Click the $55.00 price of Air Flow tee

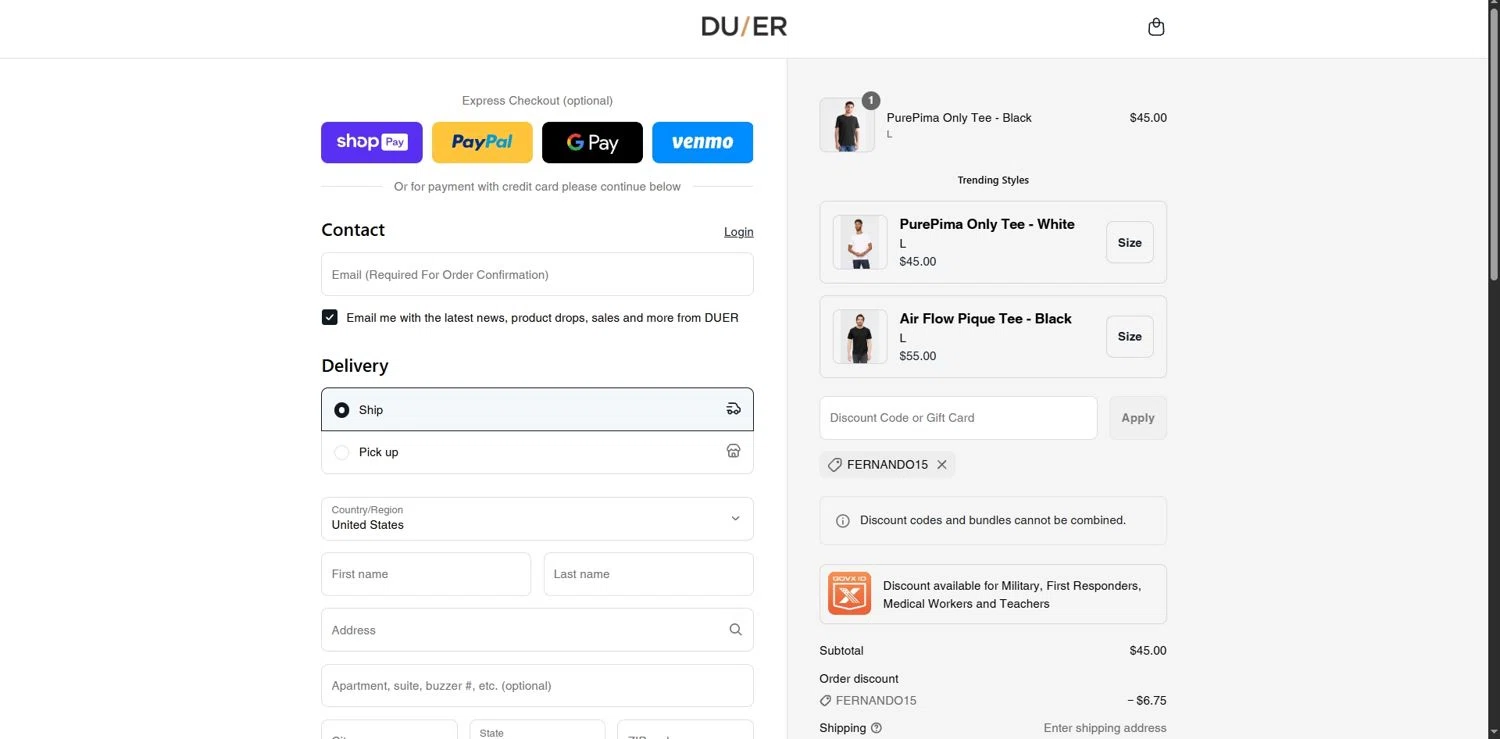pos(918,356)
